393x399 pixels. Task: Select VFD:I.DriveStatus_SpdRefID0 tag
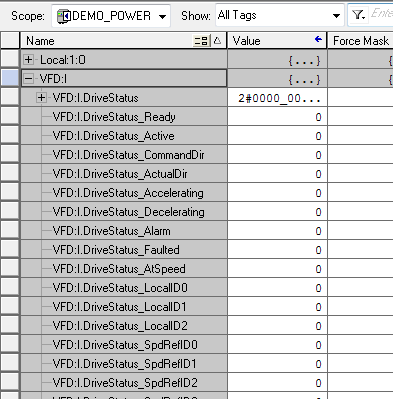click(125, 345)
